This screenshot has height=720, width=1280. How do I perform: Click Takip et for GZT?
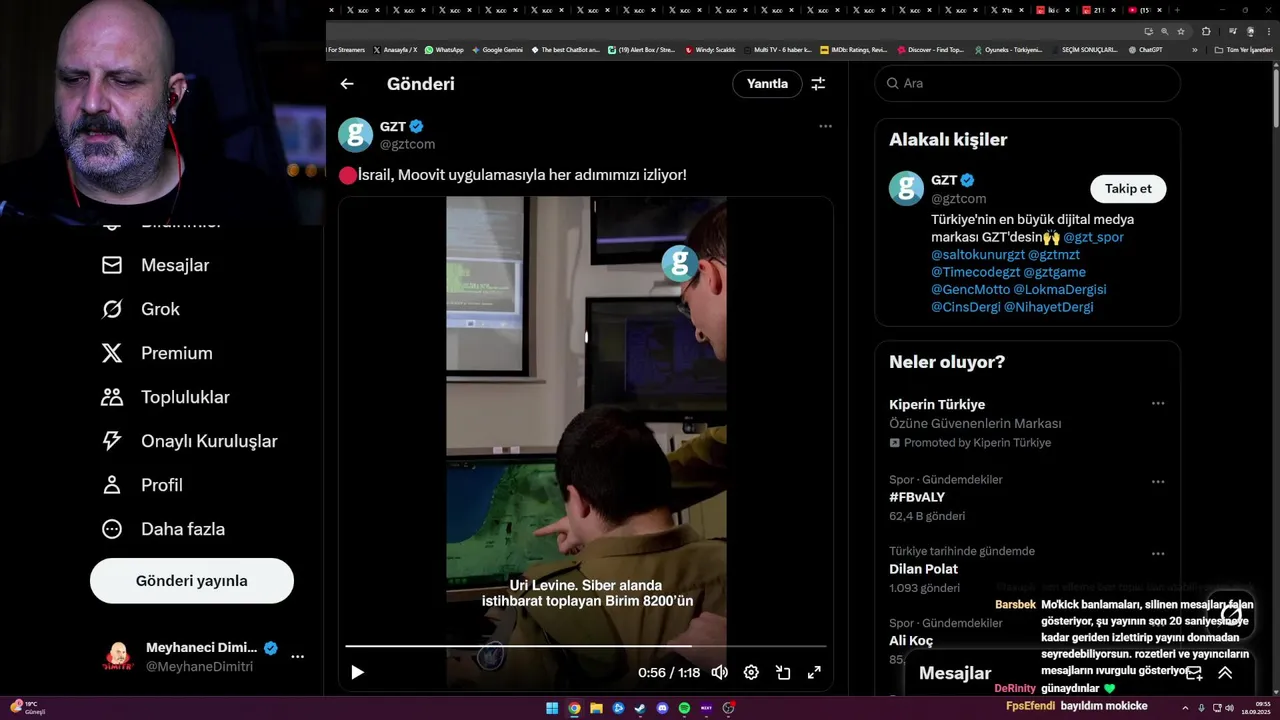click(1128, 188)
